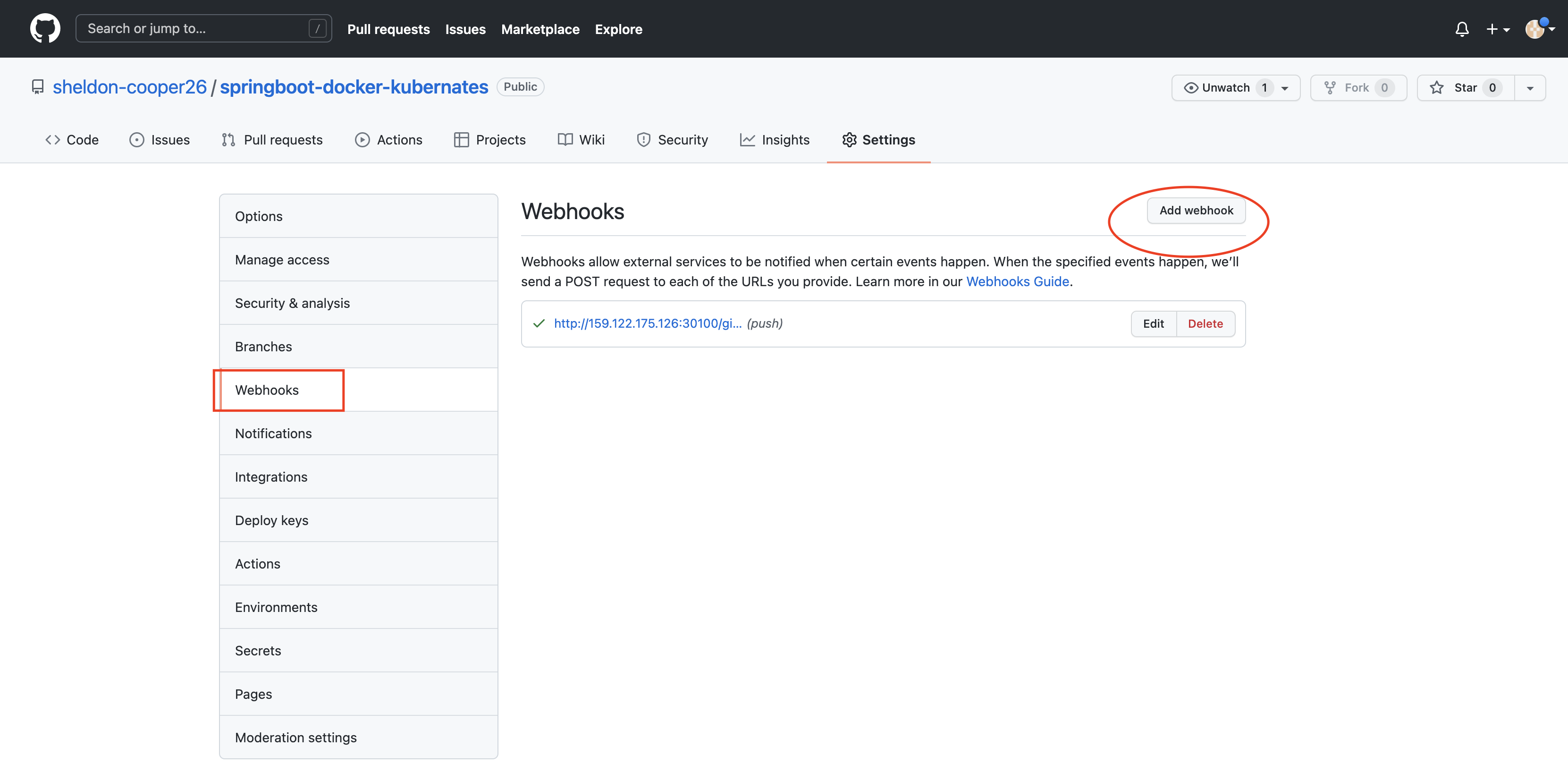
Task: Select Webhooks in settings sidebar
Action: pyautogui.click(x=359, y=390)
